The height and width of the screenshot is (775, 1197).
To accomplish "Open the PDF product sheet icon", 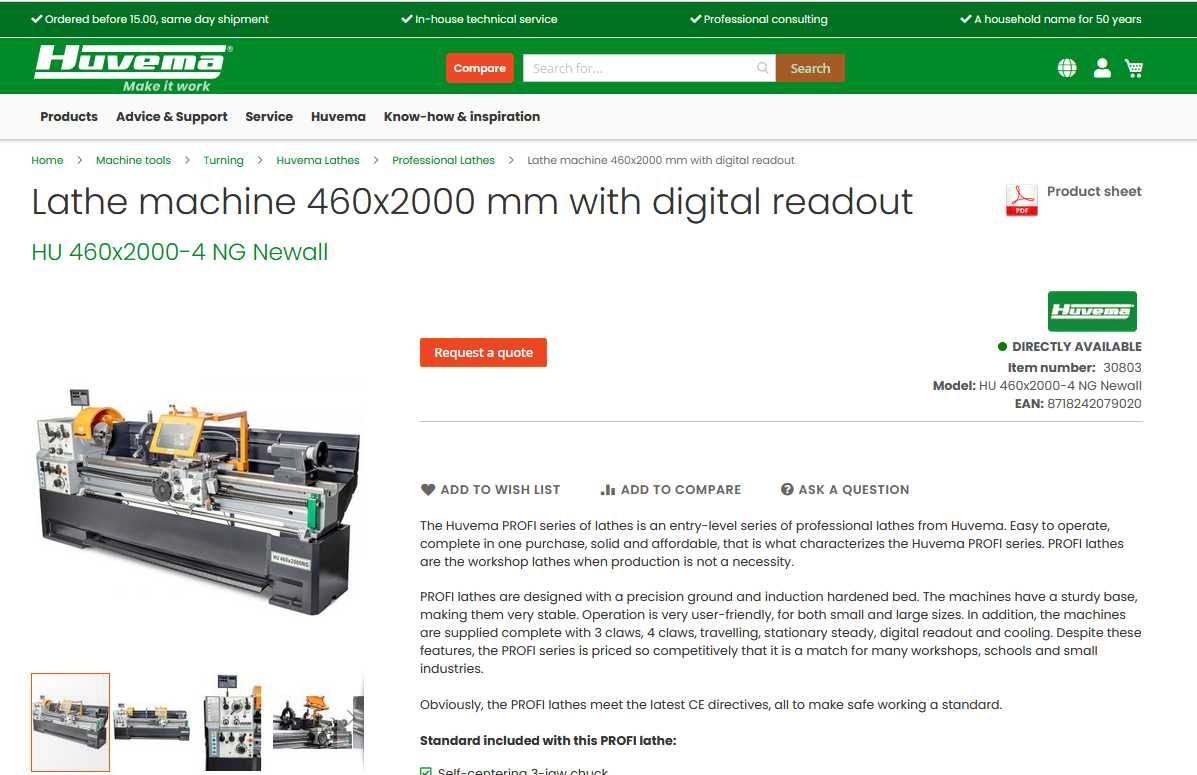I will [1021, 200].
